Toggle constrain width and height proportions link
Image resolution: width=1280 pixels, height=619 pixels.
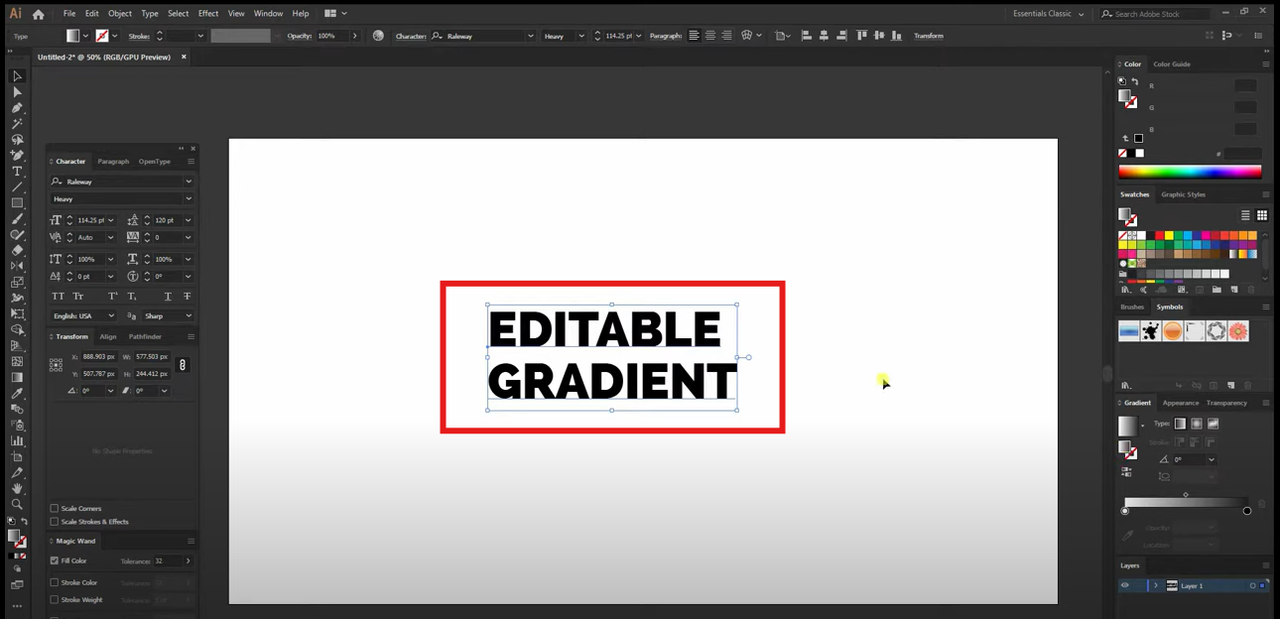tap(182, 365)
